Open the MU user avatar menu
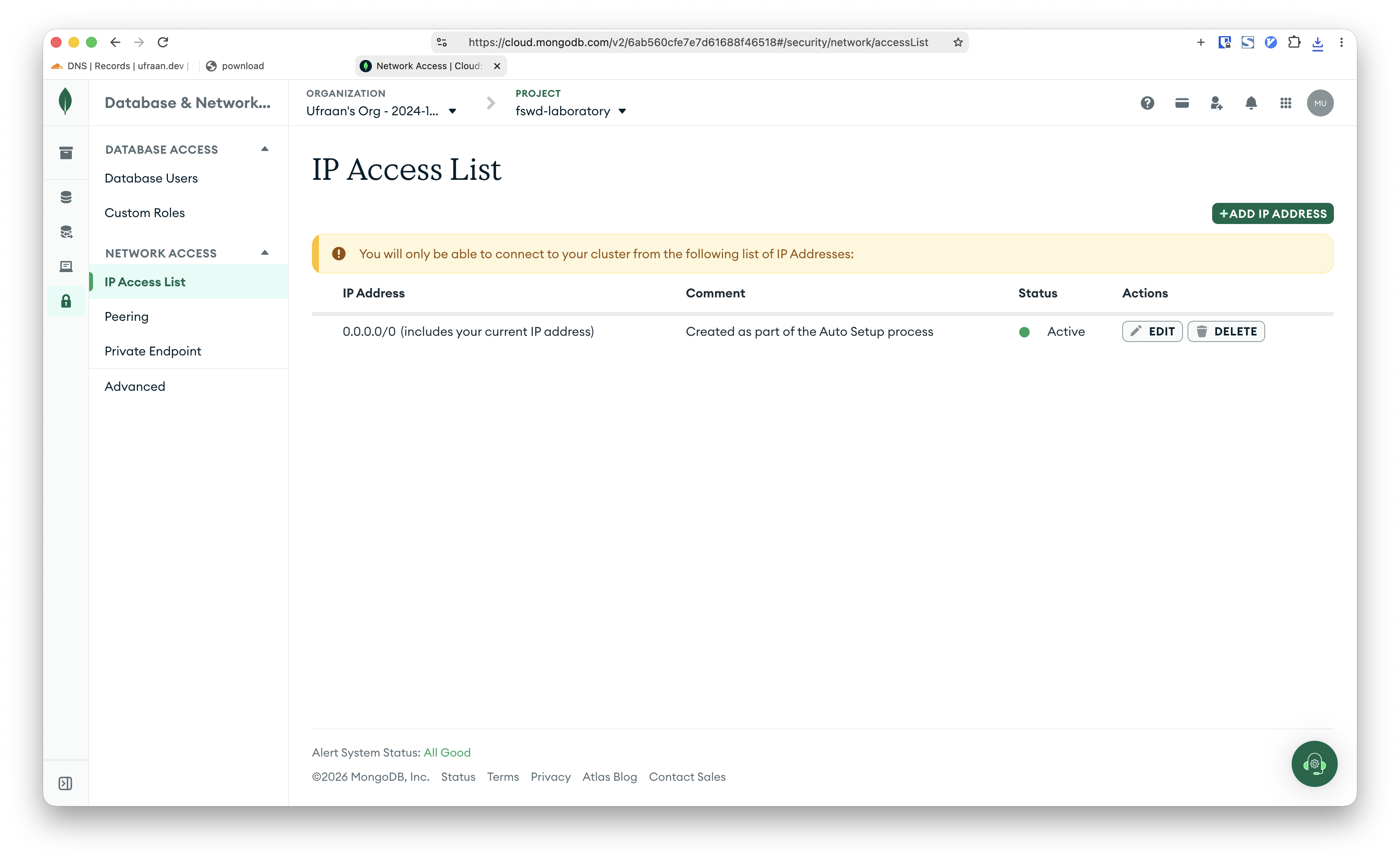1400x863 pixels. click(x=1320, y=103)
